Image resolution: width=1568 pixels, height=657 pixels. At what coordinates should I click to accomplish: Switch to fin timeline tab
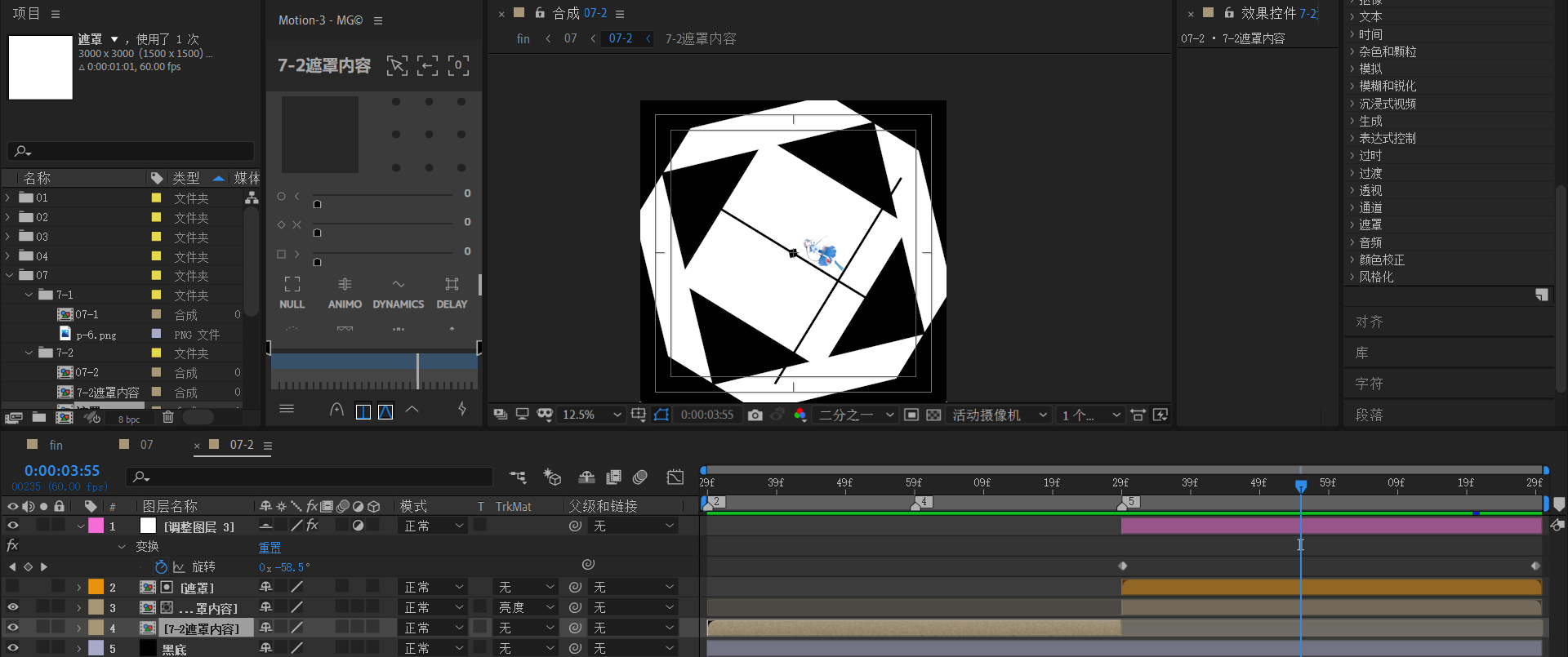pos(56,445)
